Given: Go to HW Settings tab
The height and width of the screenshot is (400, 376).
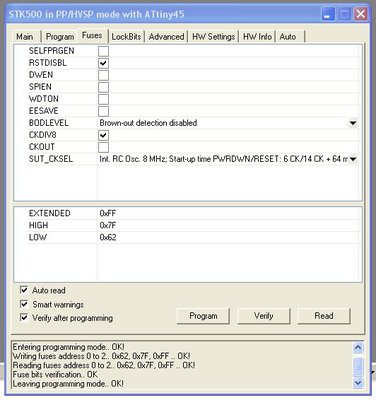Looking at the screenshot, I should [x=213, y=37].
